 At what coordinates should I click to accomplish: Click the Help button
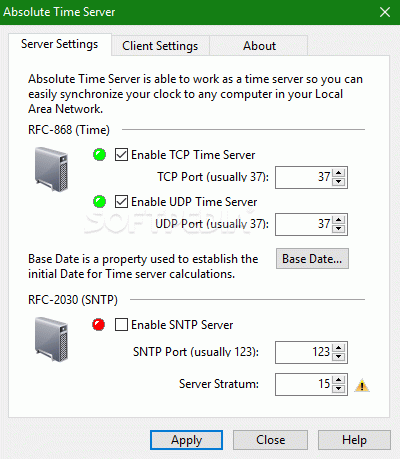tap(354, 440)
